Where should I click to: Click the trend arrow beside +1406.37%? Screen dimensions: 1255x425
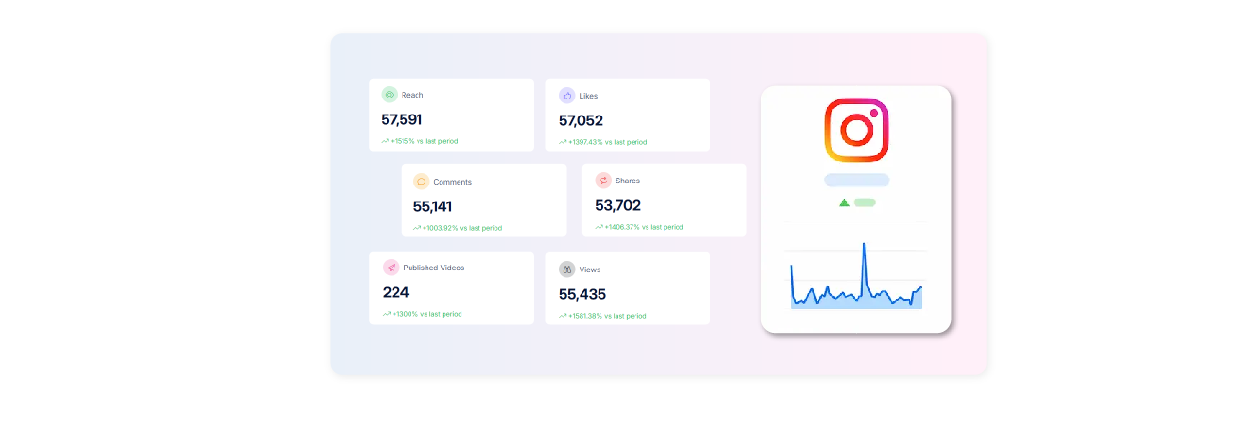click(x=599, y=227)
